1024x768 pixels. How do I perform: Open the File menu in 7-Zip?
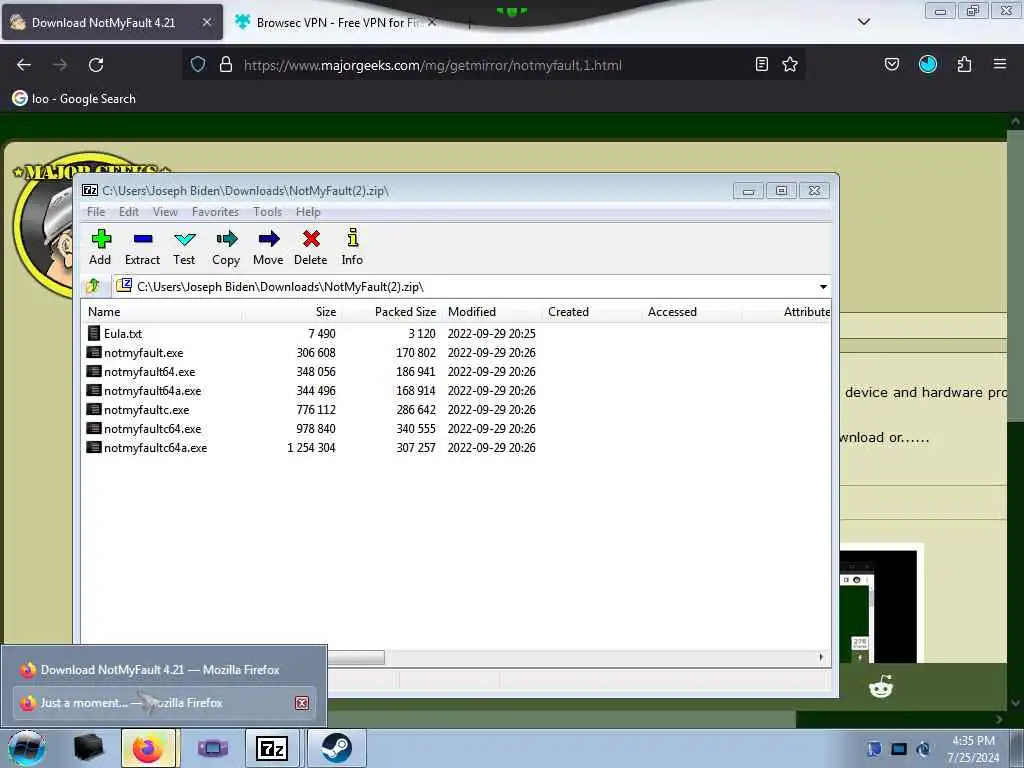(96, 212)
